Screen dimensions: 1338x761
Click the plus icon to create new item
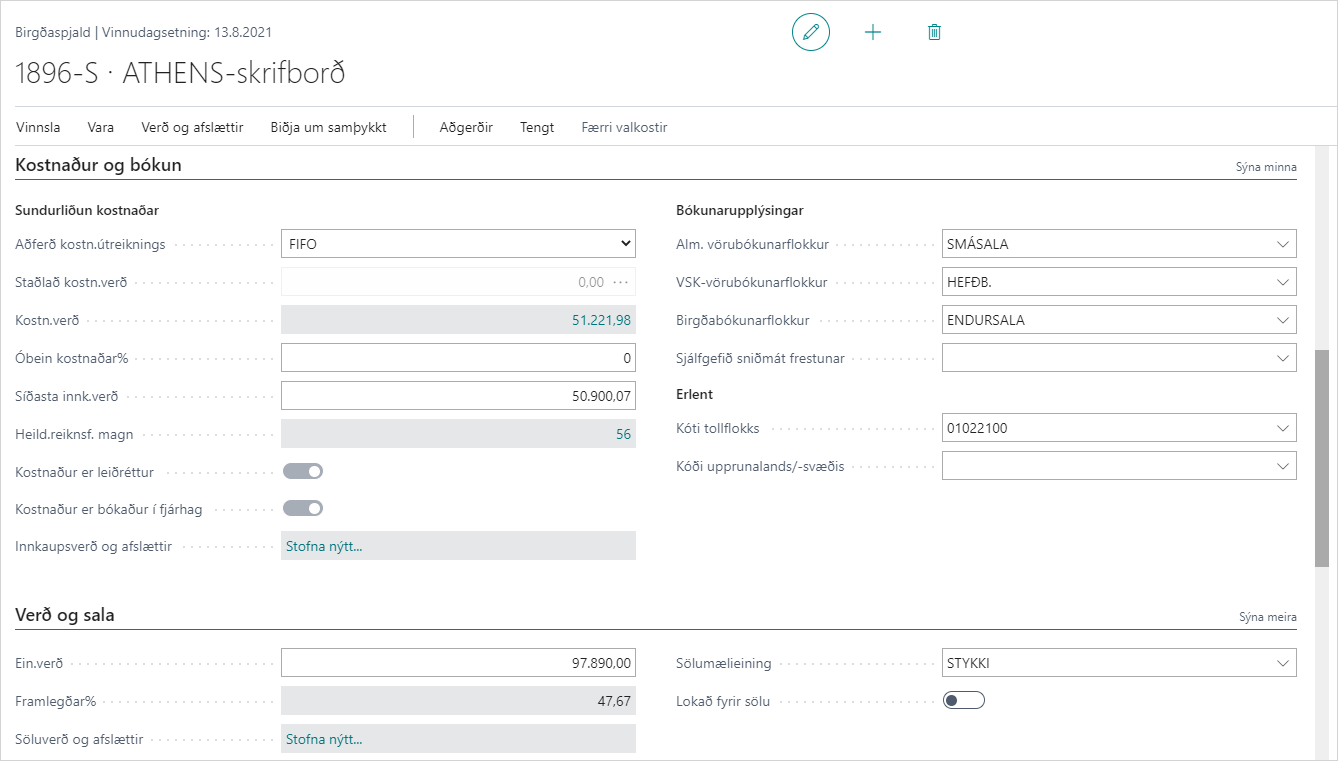(x=873, y=32)
